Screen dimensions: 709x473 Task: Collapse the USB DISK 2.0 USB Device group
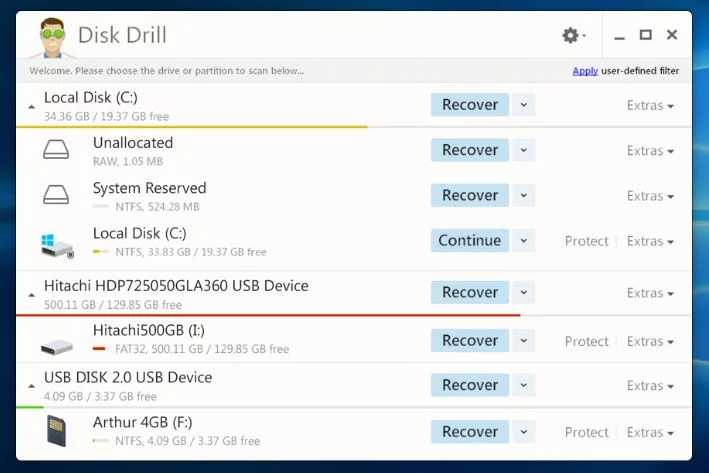31,387
